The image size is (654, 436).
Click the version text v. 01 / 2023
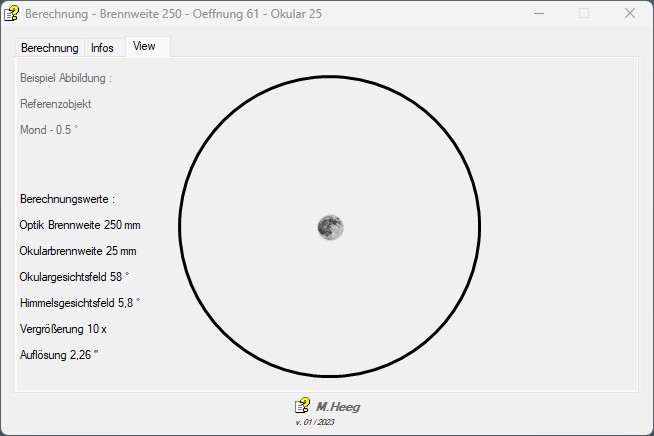(315, 422)
